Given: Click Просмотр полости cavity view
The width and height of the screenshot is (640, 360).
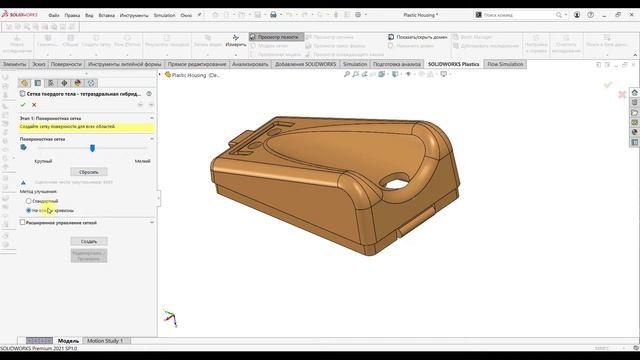Looking at the screenshot, I should (x=276, y=37).
